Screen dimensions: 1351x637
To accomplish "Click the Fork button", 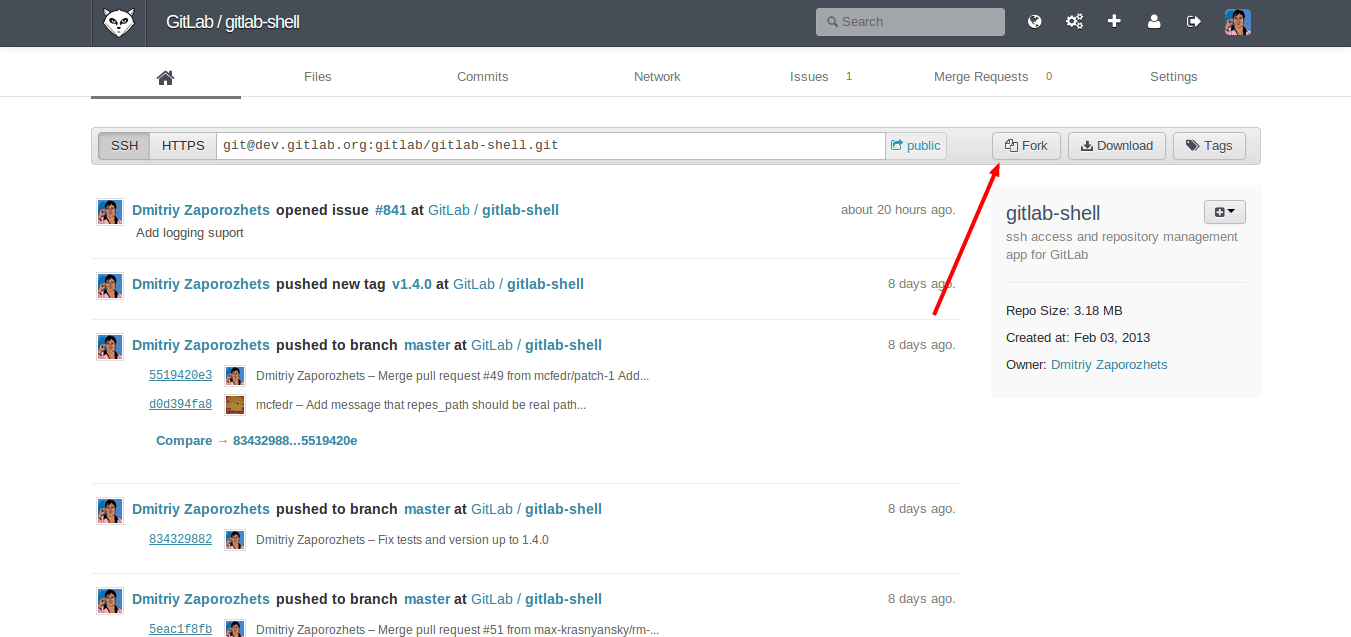I will pyautogui.click(x=1026, y=145).
